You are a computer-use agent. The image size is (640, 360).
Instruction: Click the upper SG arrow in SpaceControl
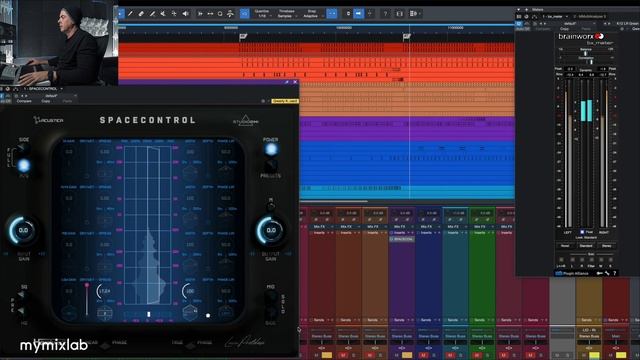(x=21, y=295)
